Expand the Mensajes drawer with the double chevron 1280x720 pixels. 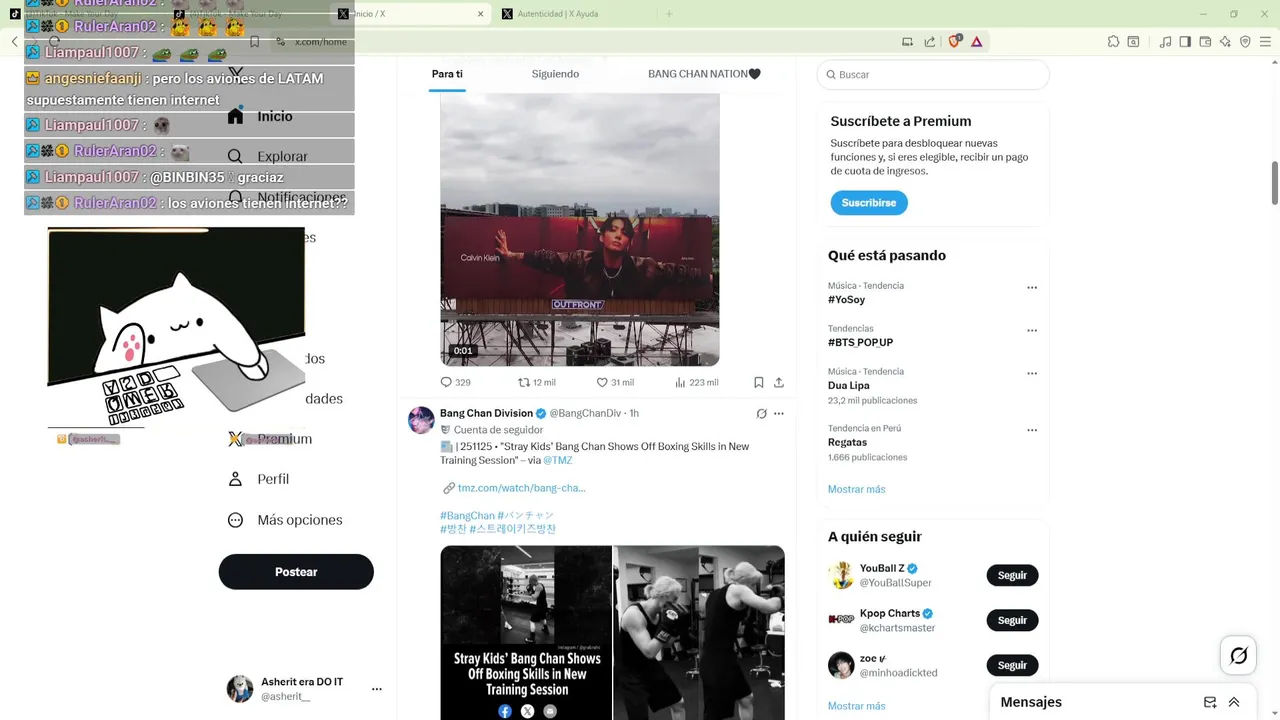point(1234,702)
